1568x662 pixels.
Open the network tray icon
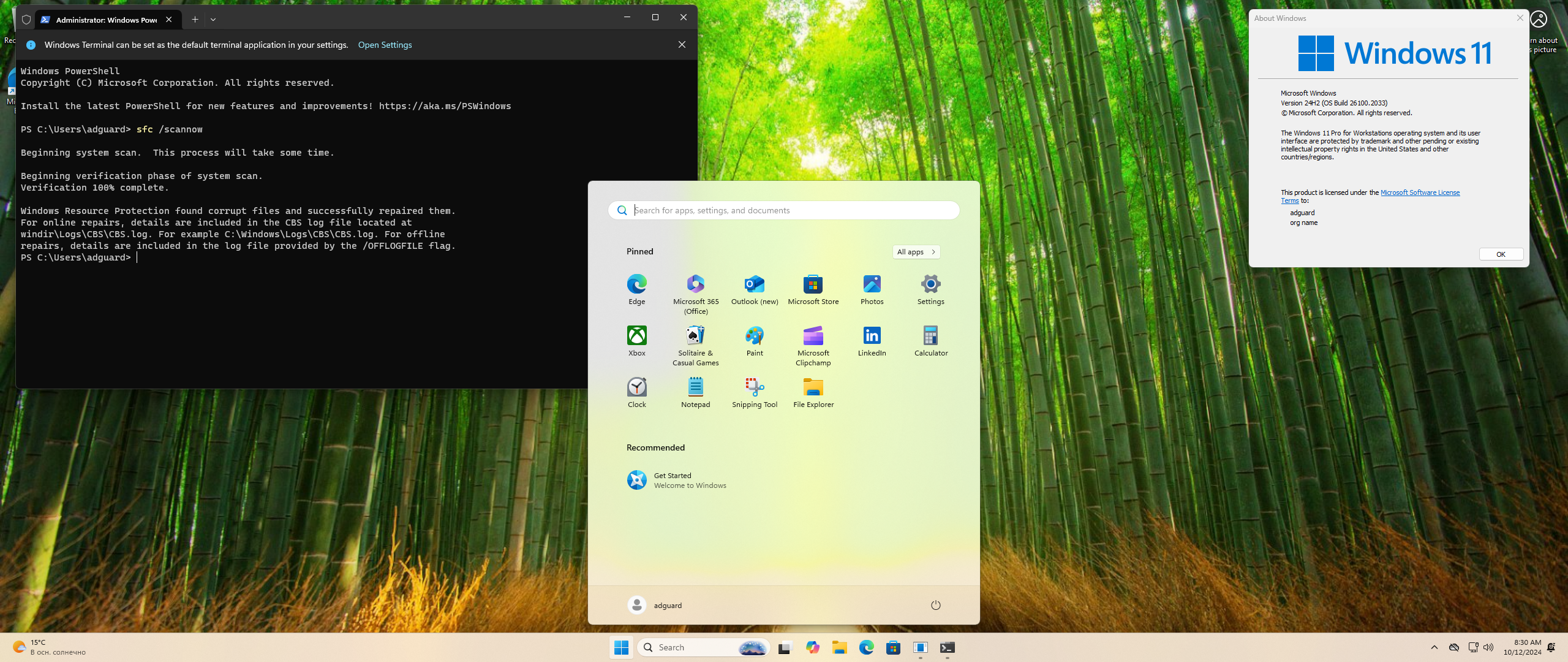[1473, 647]
